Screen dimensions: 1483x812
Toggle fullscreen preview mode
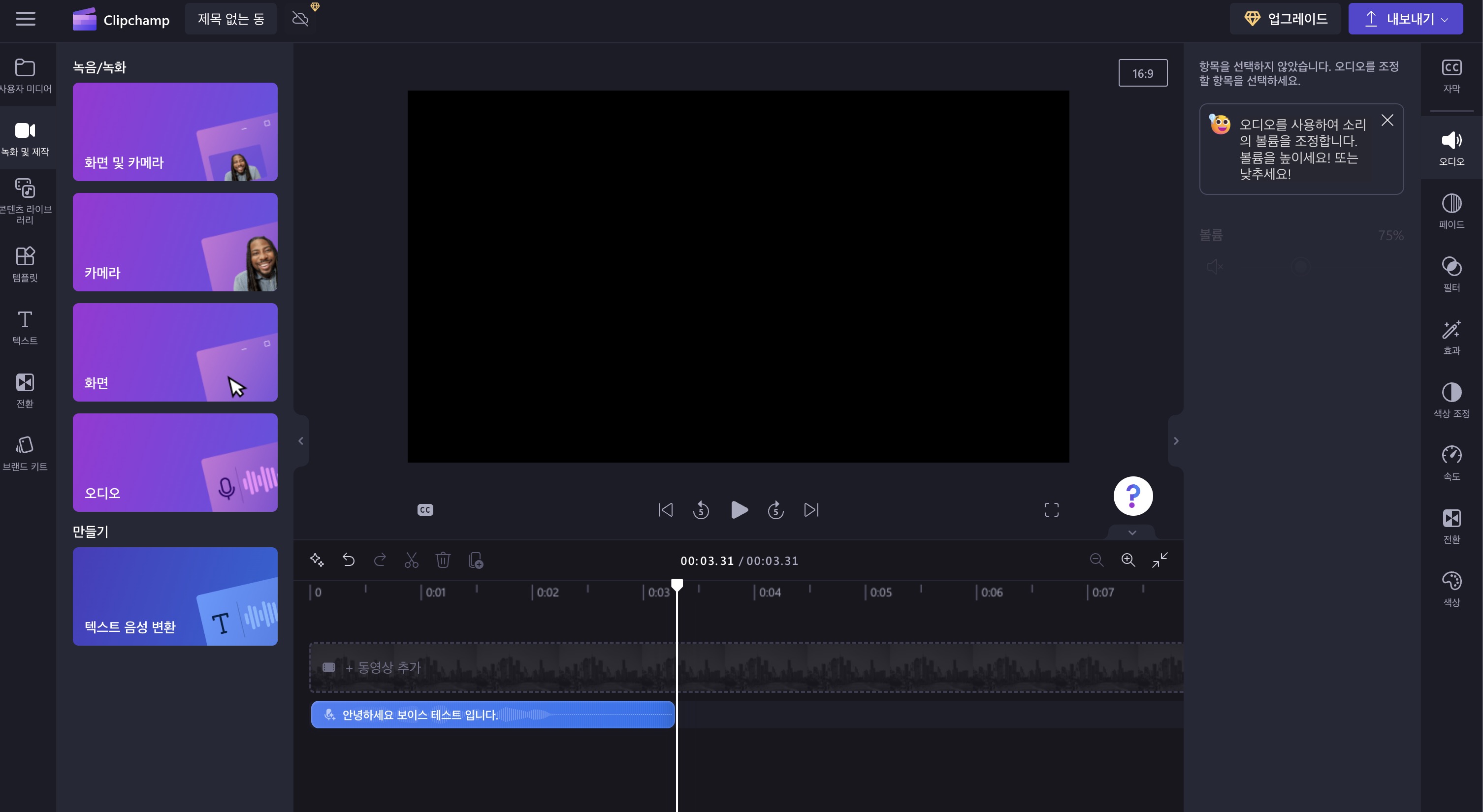1051,510
